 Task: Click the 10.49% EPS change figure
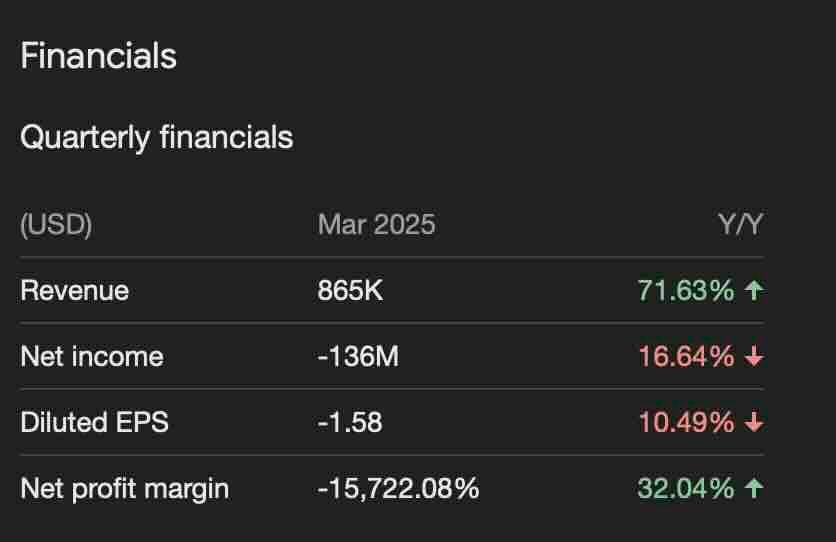pyautogui.click(x=686, y=423)
